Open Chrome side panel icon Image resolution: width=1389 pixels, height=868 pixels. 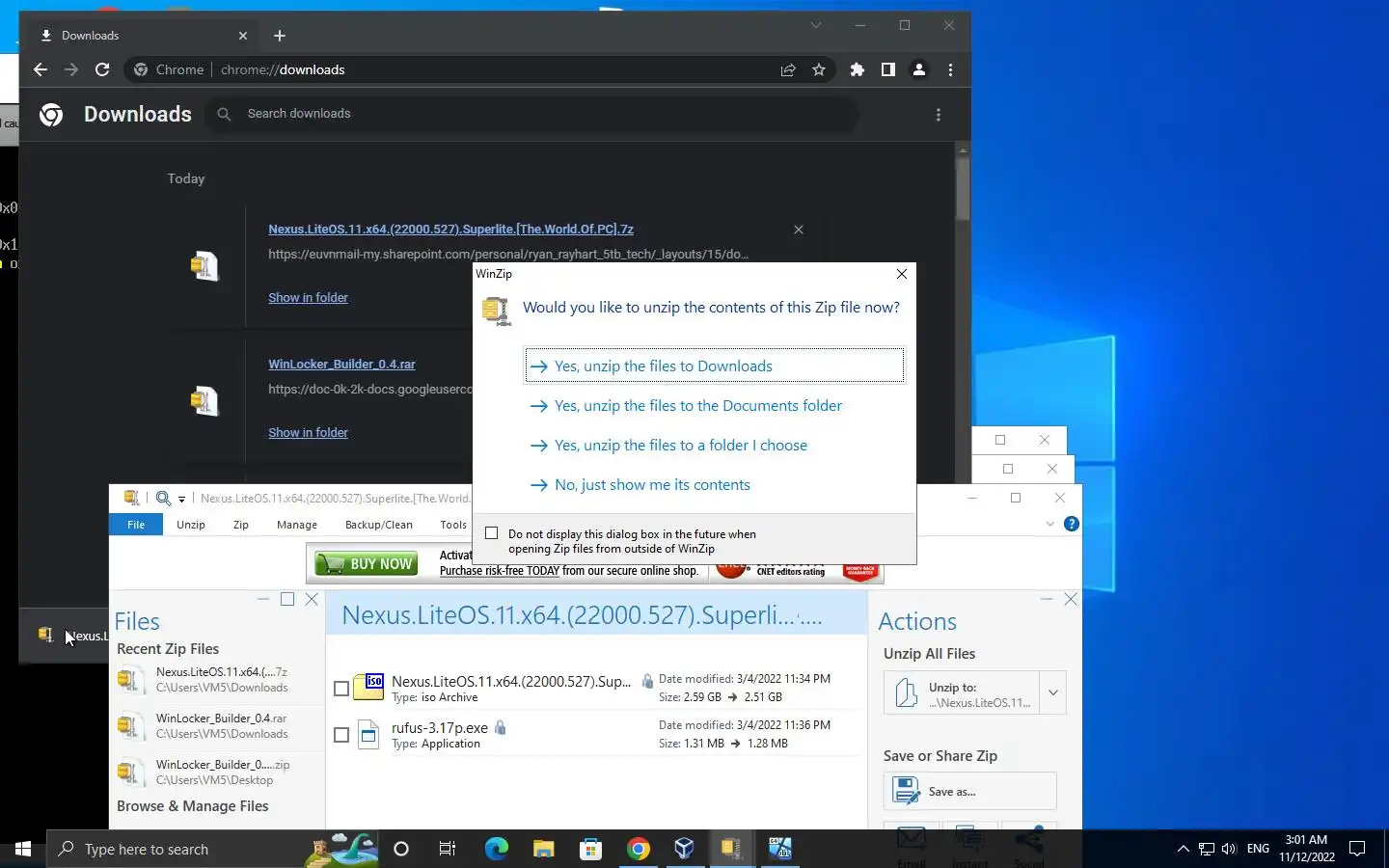pos(888,69)
